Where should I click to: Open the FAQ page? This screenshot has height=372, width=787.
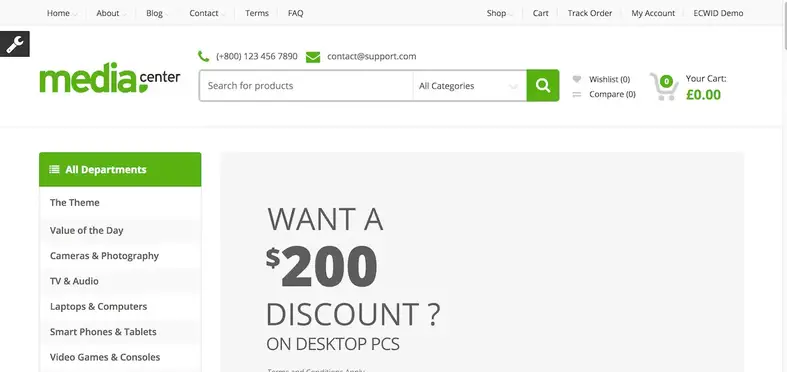pyautogui.click(x=296, y=13)
